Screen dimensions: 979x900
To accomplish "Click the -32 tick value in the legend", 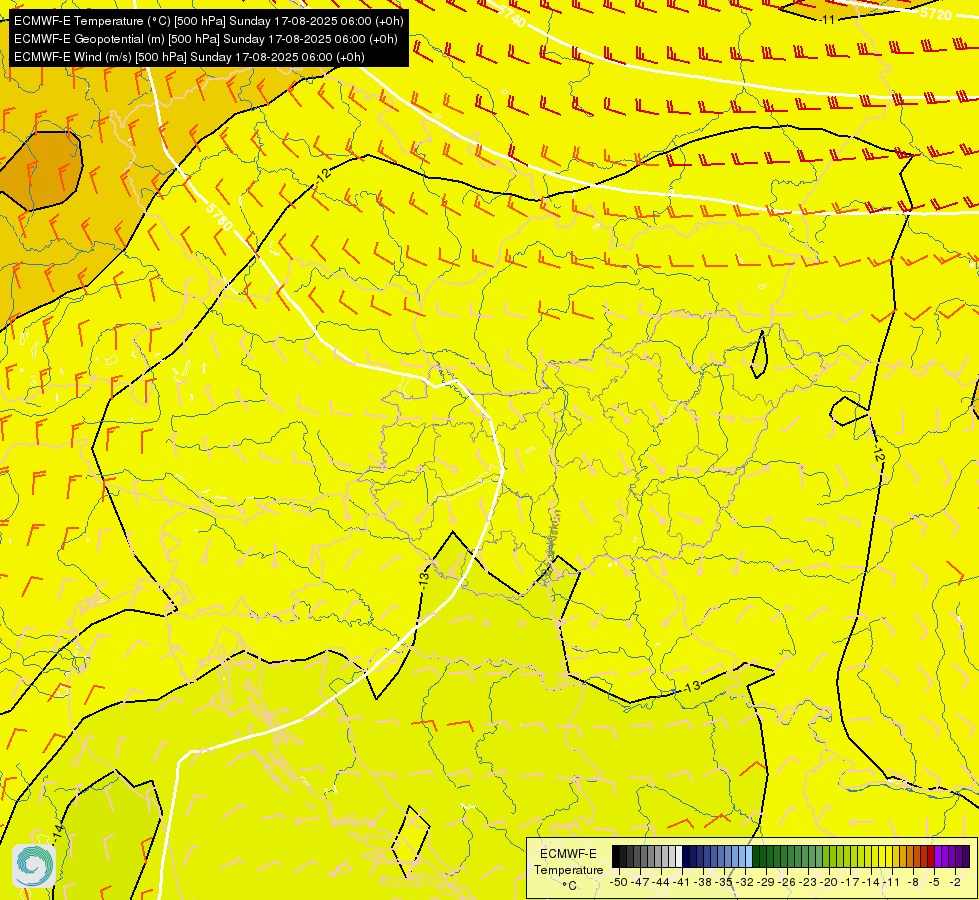I will 745,882.
